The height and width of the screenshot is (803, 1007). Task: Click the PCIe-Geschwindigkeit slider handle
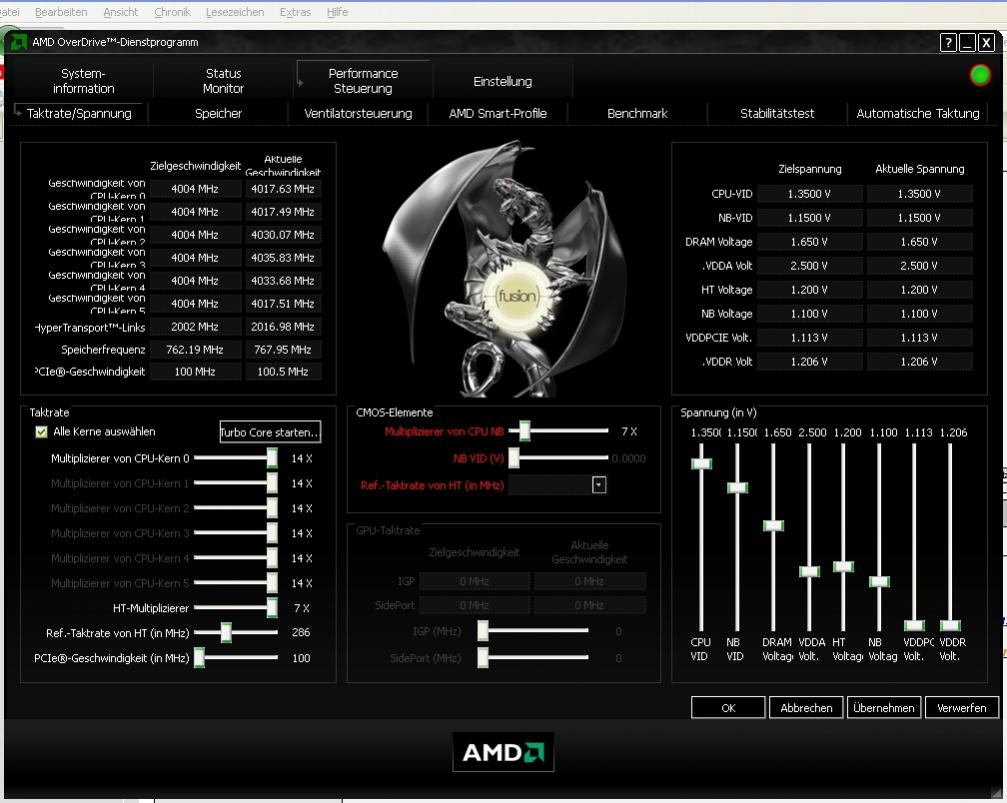coord(199,657)
